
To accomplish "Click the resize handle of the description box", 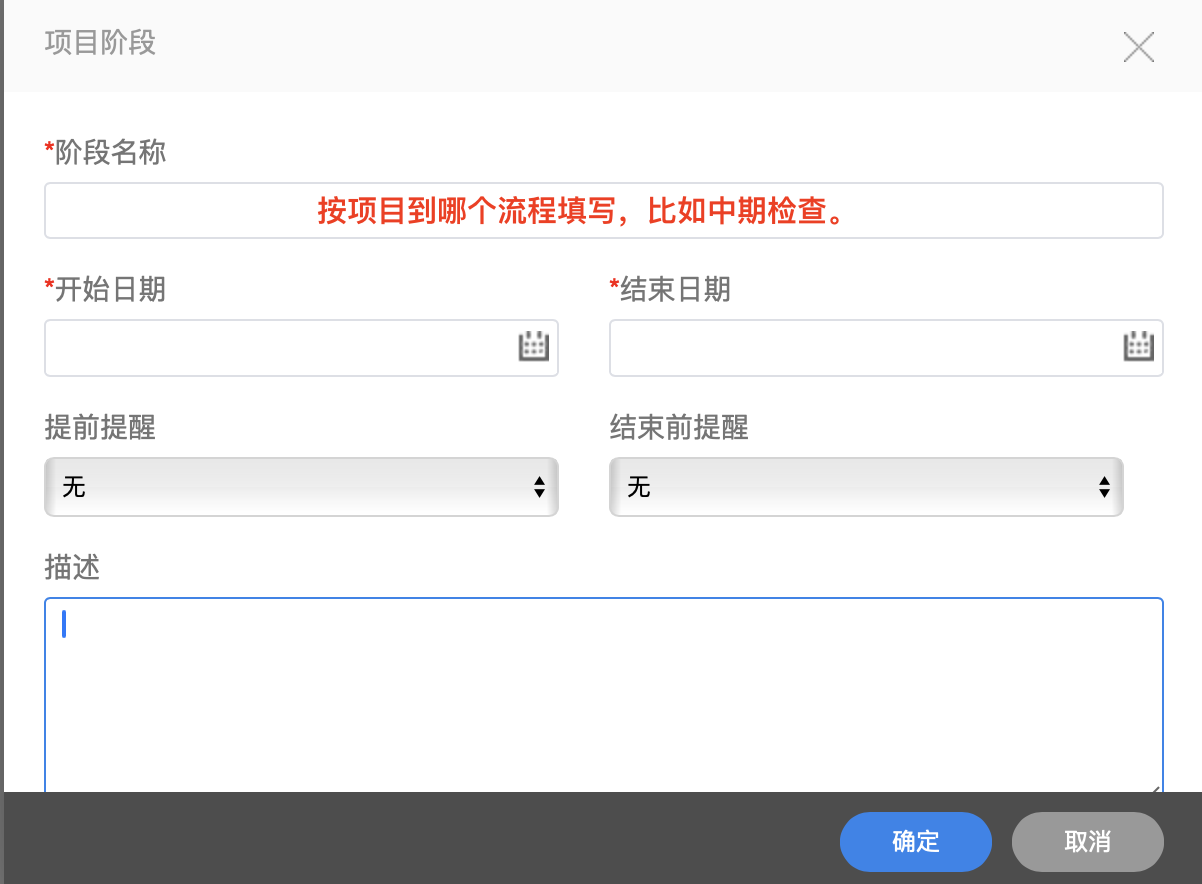I will pyautogui.click(x=1158, y=789).
